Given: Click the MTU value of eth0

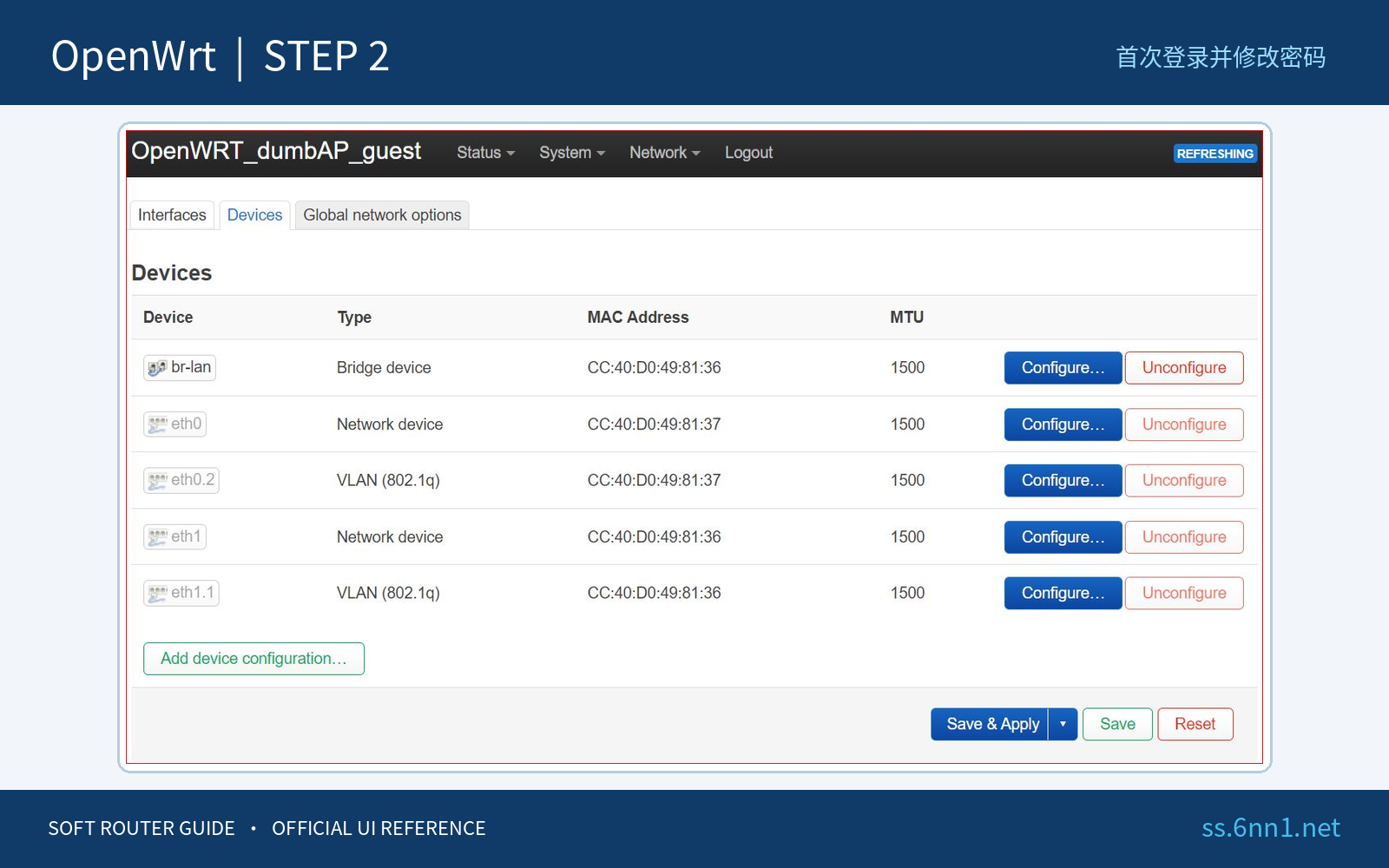Looking at the screenshot, I should pos(907,424).
